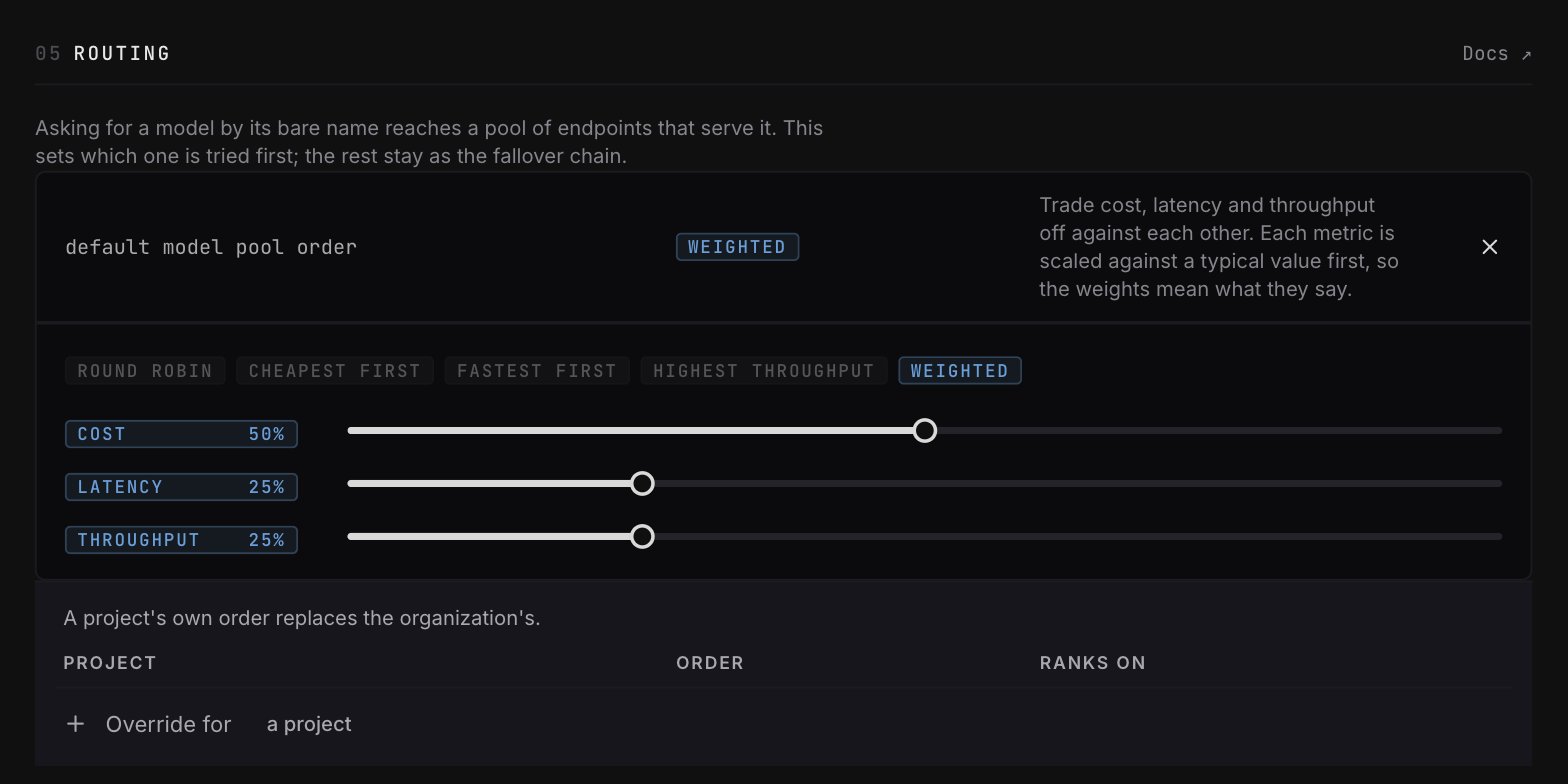This screenshot has width=1568, height=784.
Task: Close the routing order editor with X
Action: pos(1490,247)
